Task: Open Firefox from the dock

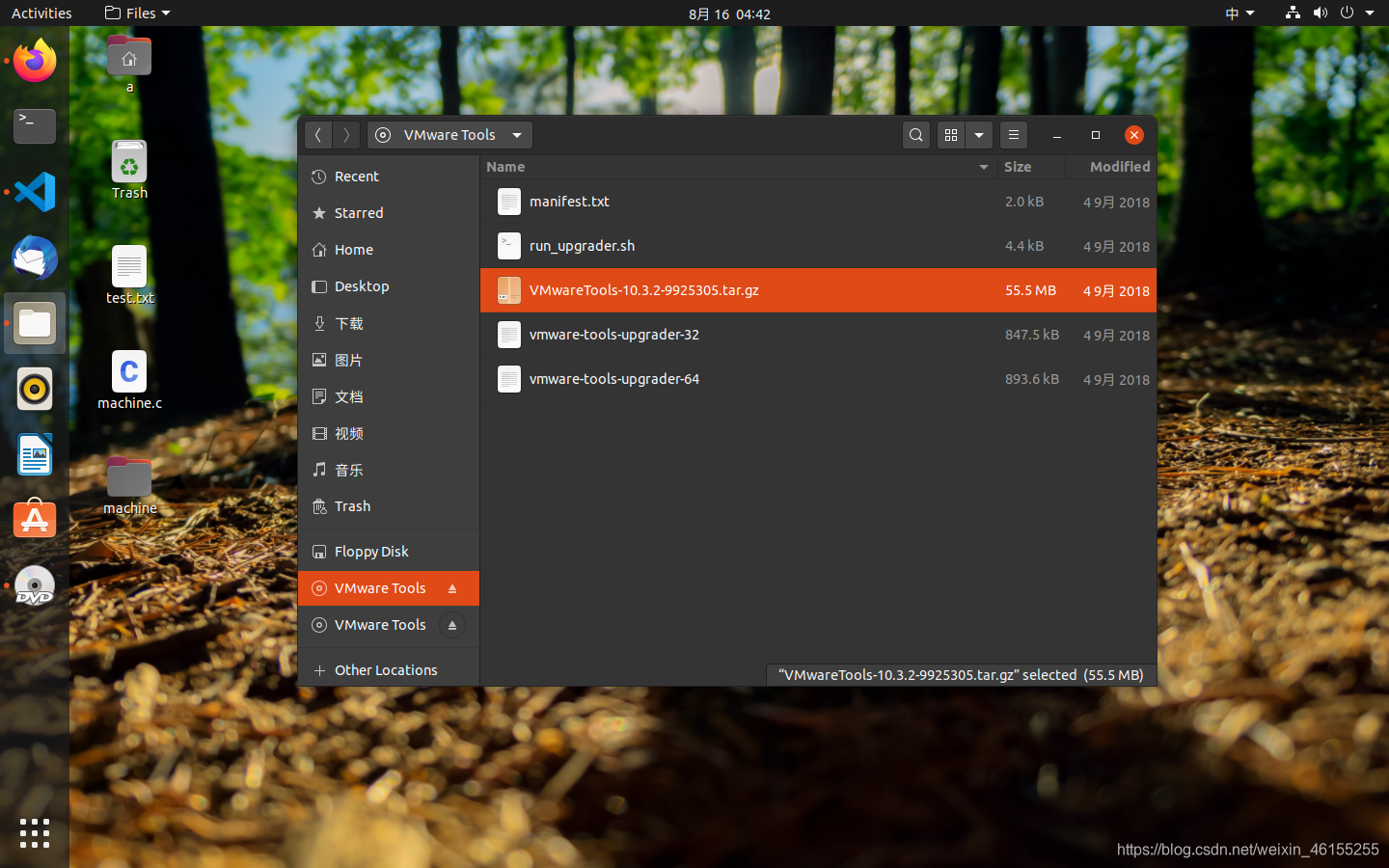Action: click(35, 61)
